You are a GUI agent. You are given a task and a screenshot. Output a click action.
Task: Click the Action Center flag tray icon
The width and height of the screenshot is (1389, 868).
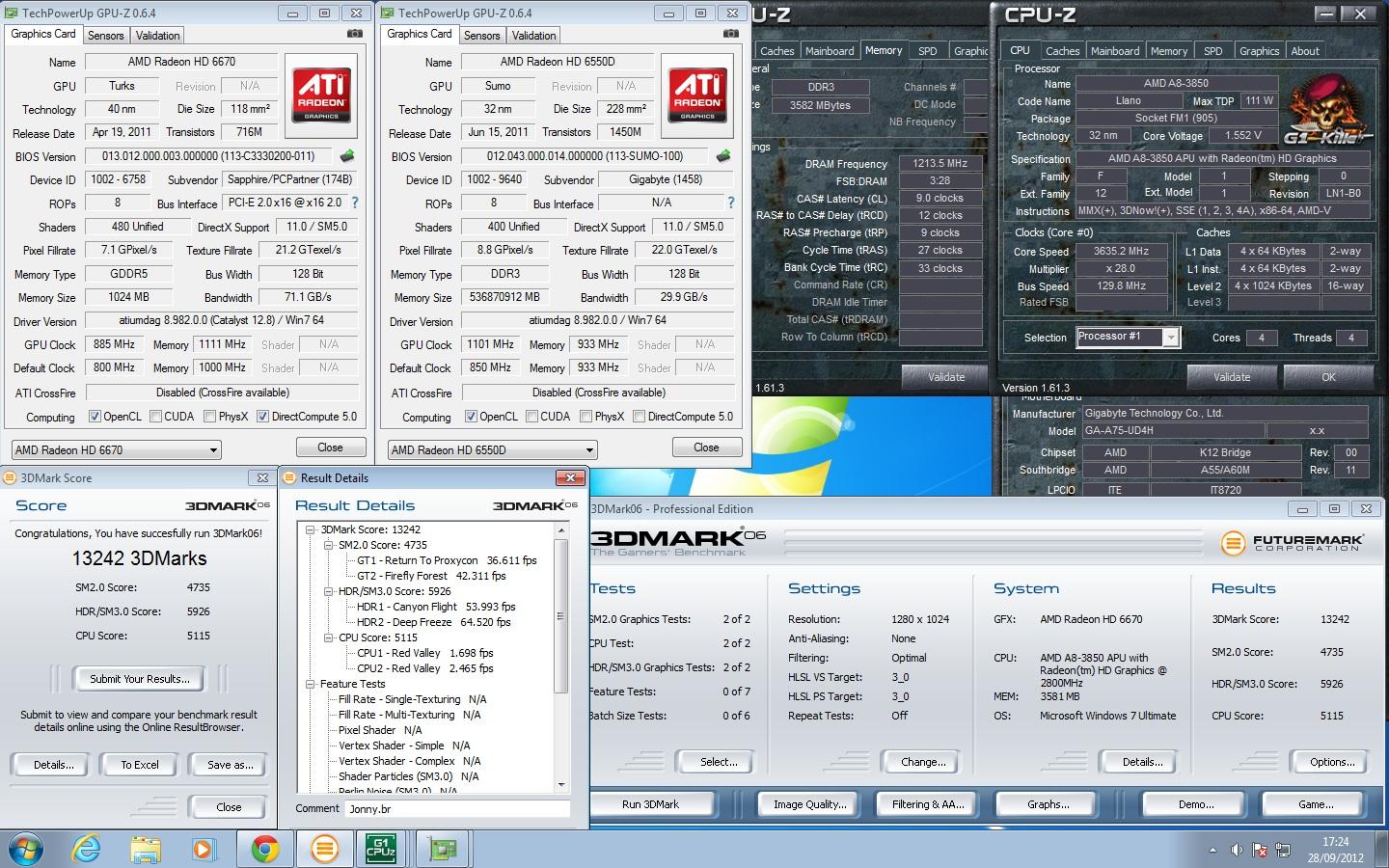[x=1260, y=850]
